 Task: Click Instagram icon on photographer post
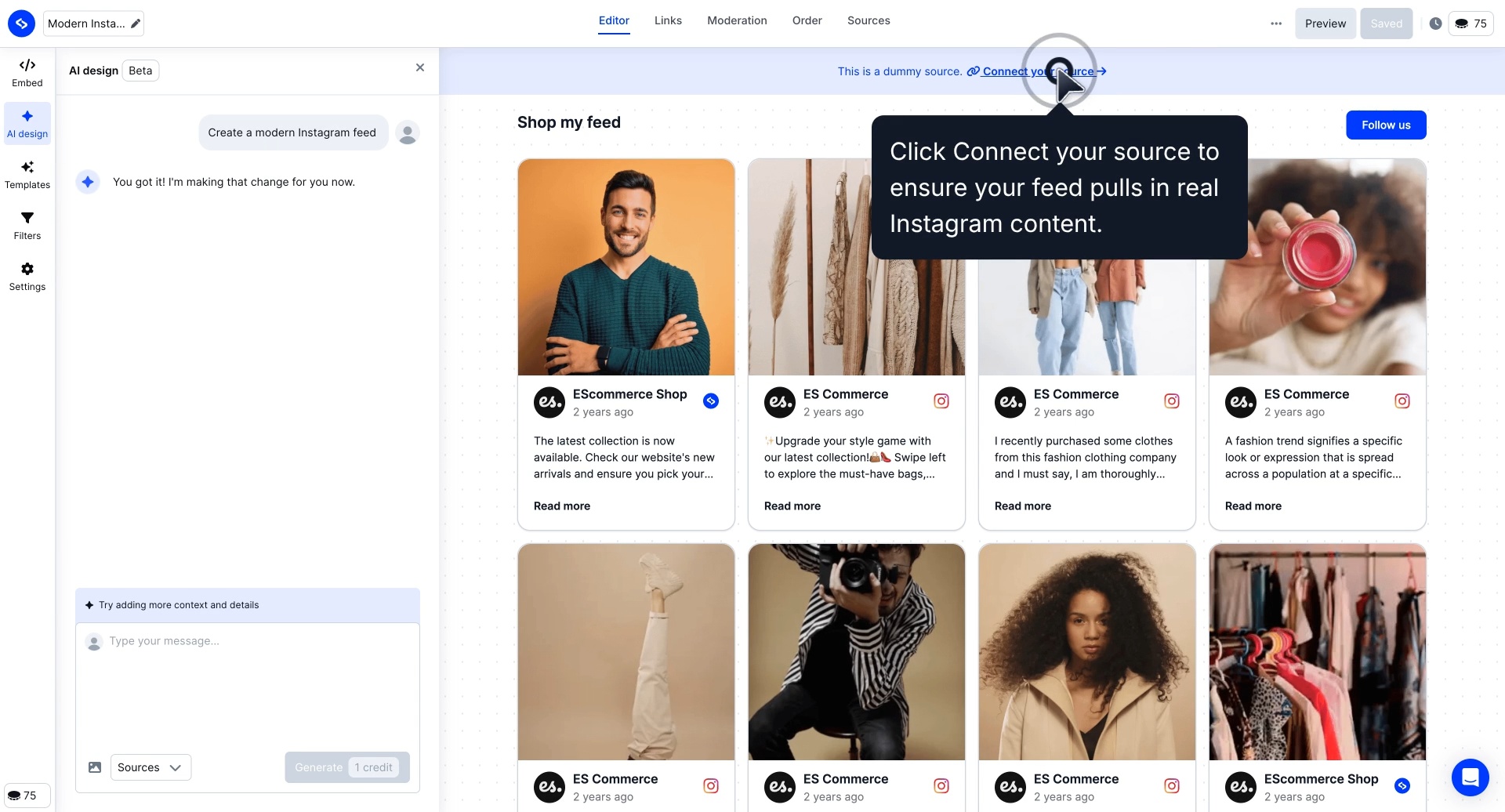941,786
